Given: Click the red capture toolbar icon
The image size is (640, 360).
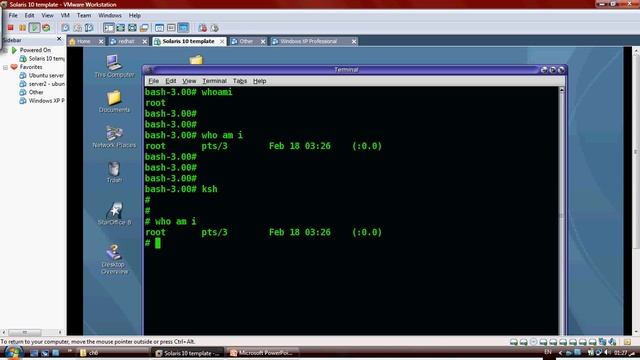Looking at the screenshot, I should pos(202,28).
